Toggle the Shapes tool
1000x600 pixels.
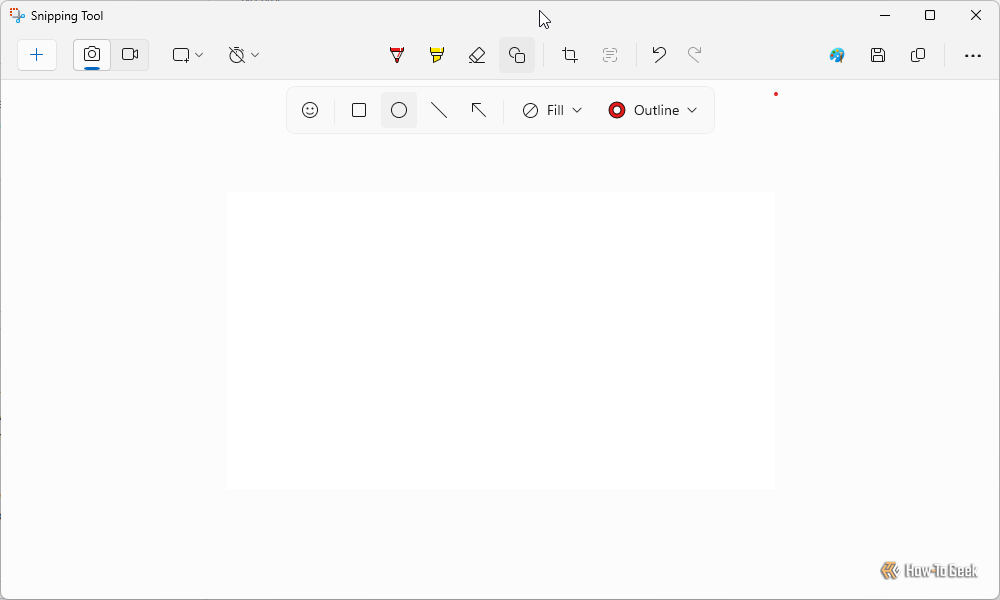tap(517, 55)
